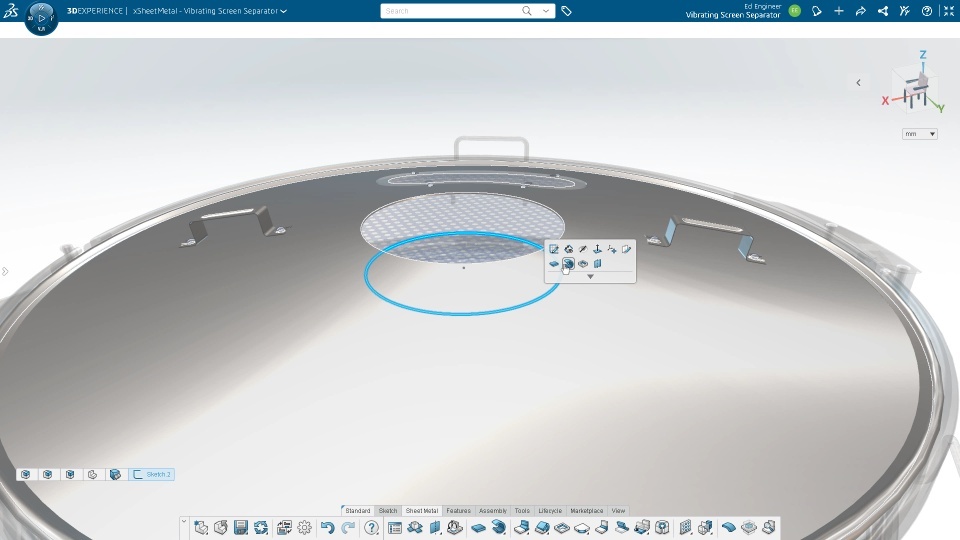
Task: Collapse the side panel chevron near view cube
Action: coord(858,83)
